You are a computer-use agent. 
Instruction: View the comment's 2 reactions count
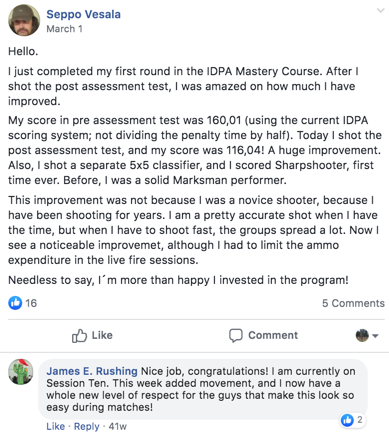click(x=360, y=420)
